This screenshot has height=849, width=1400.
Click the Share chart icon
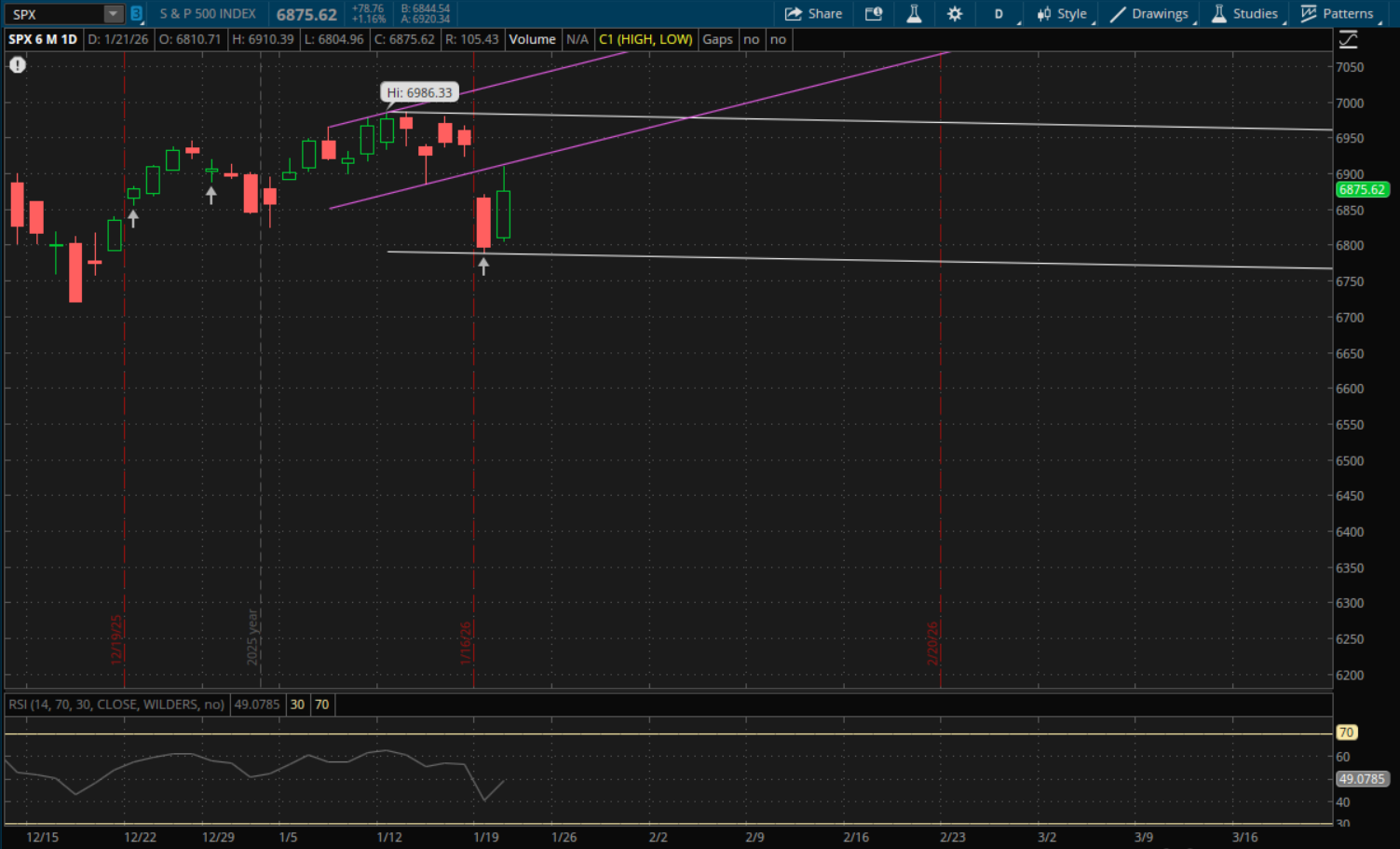coord(813,14)
